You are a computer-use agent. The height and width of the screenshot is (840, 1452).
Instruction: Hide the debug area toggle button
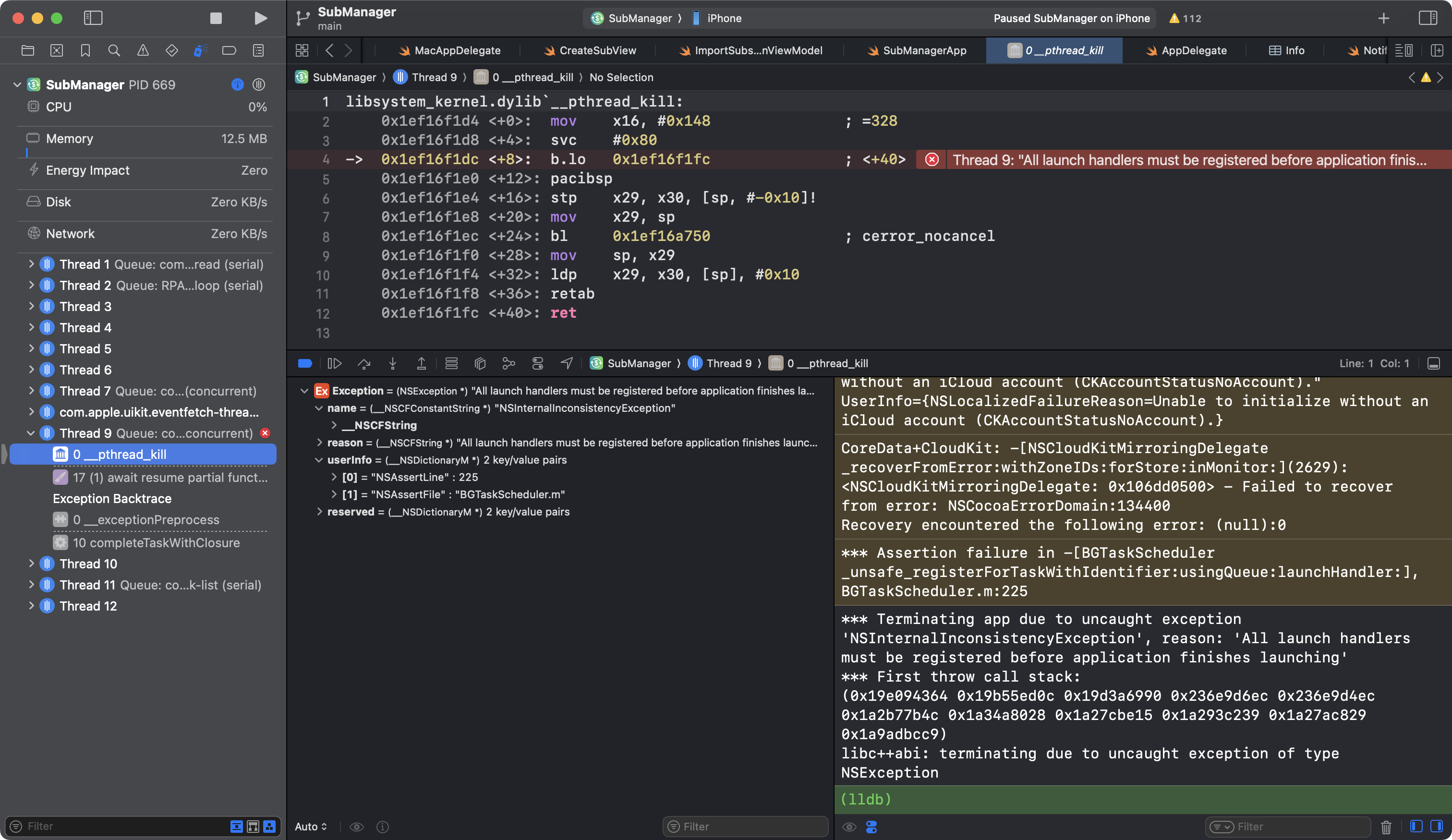1434,363
